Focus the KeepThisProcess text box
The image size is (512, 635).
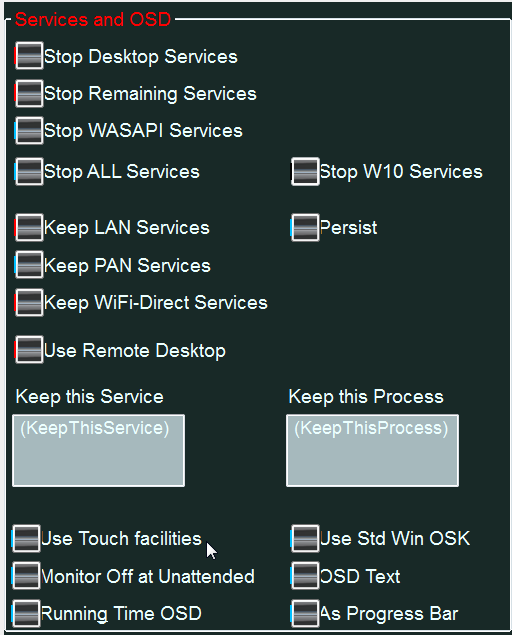[372, 450]
